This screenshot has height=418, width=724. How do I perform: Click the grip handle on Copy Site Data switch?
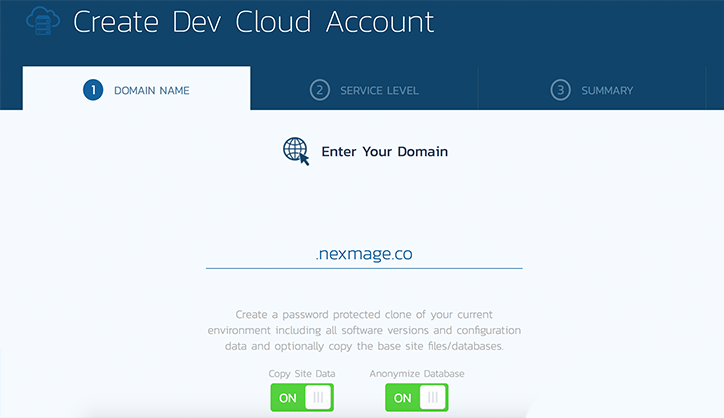318,397
